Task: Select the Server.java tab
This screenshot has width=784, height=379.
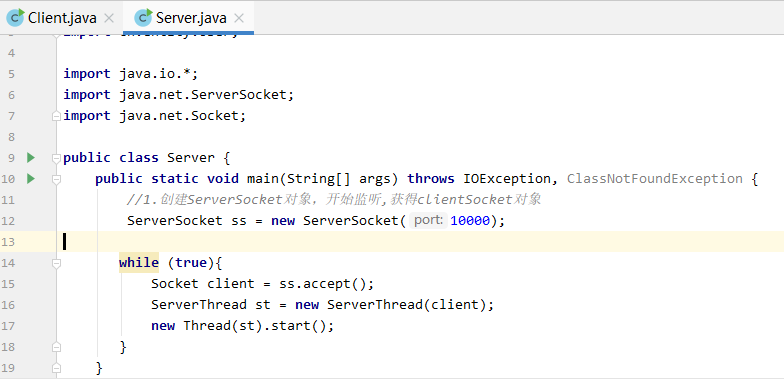Action: tap(190, 18)
